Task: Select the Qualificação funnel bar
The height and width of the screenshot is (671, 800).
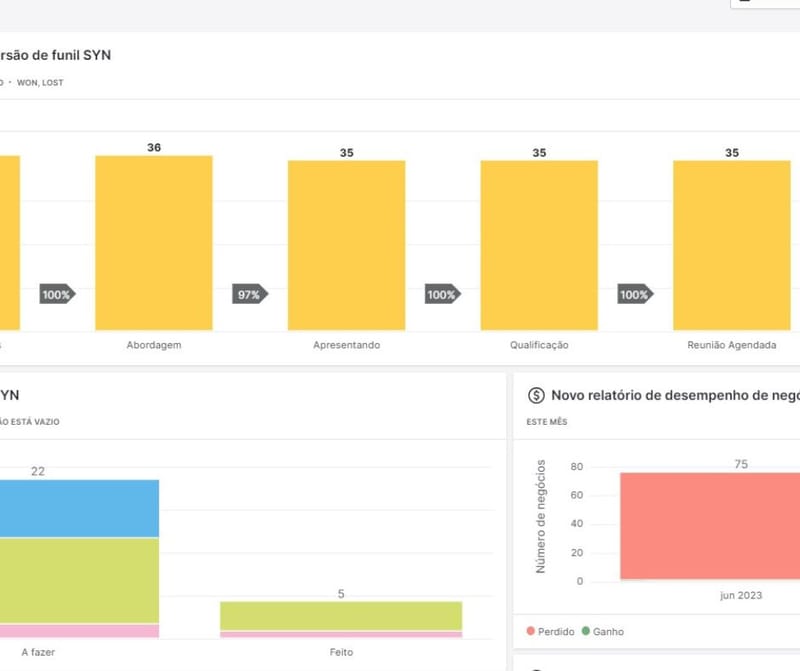Action: tap(539, 245)
